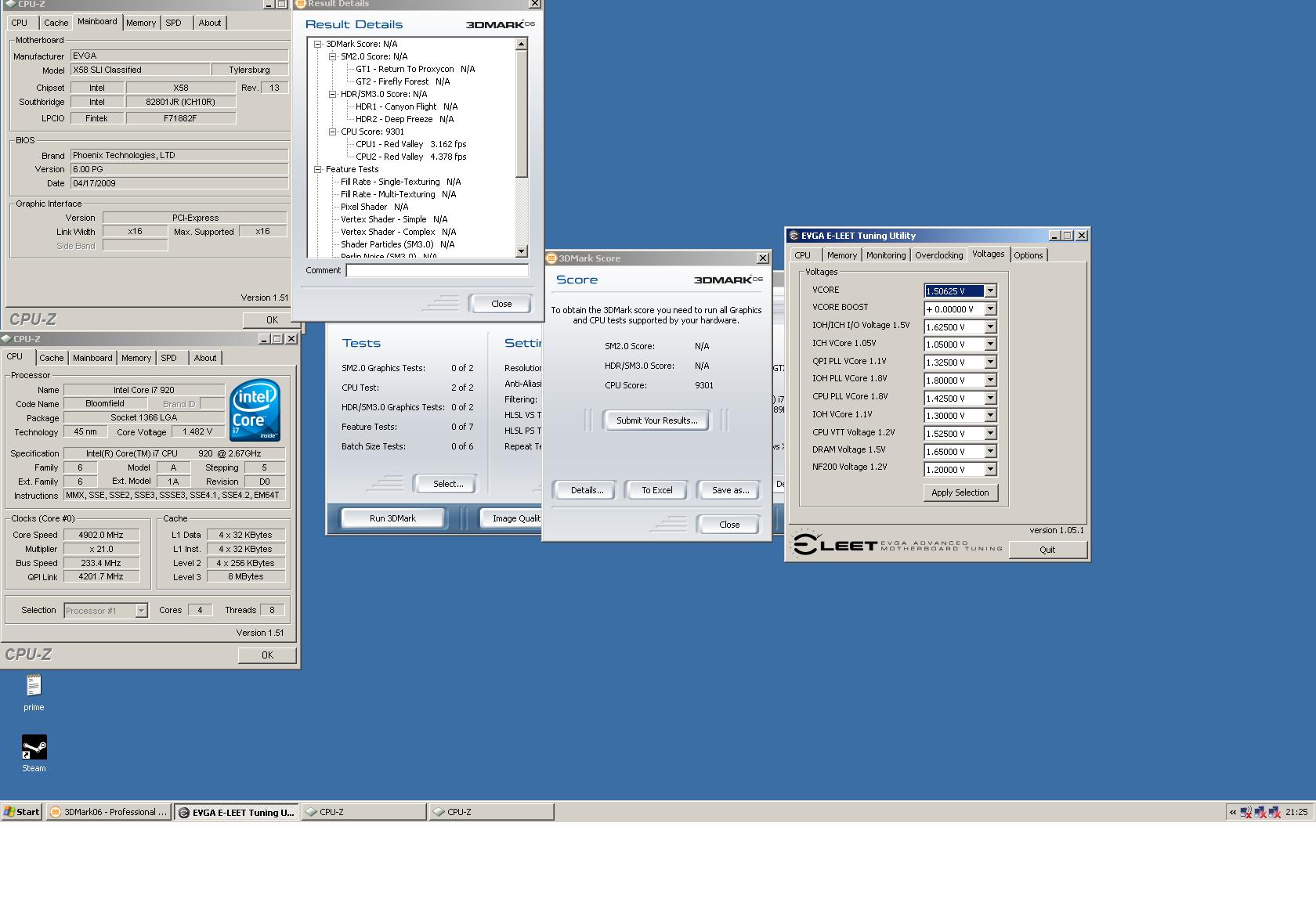Image resolution: width=1316 pixels, height=902 pixels.
Task: Click Close in Result Details window
Action: coord(501,304)
